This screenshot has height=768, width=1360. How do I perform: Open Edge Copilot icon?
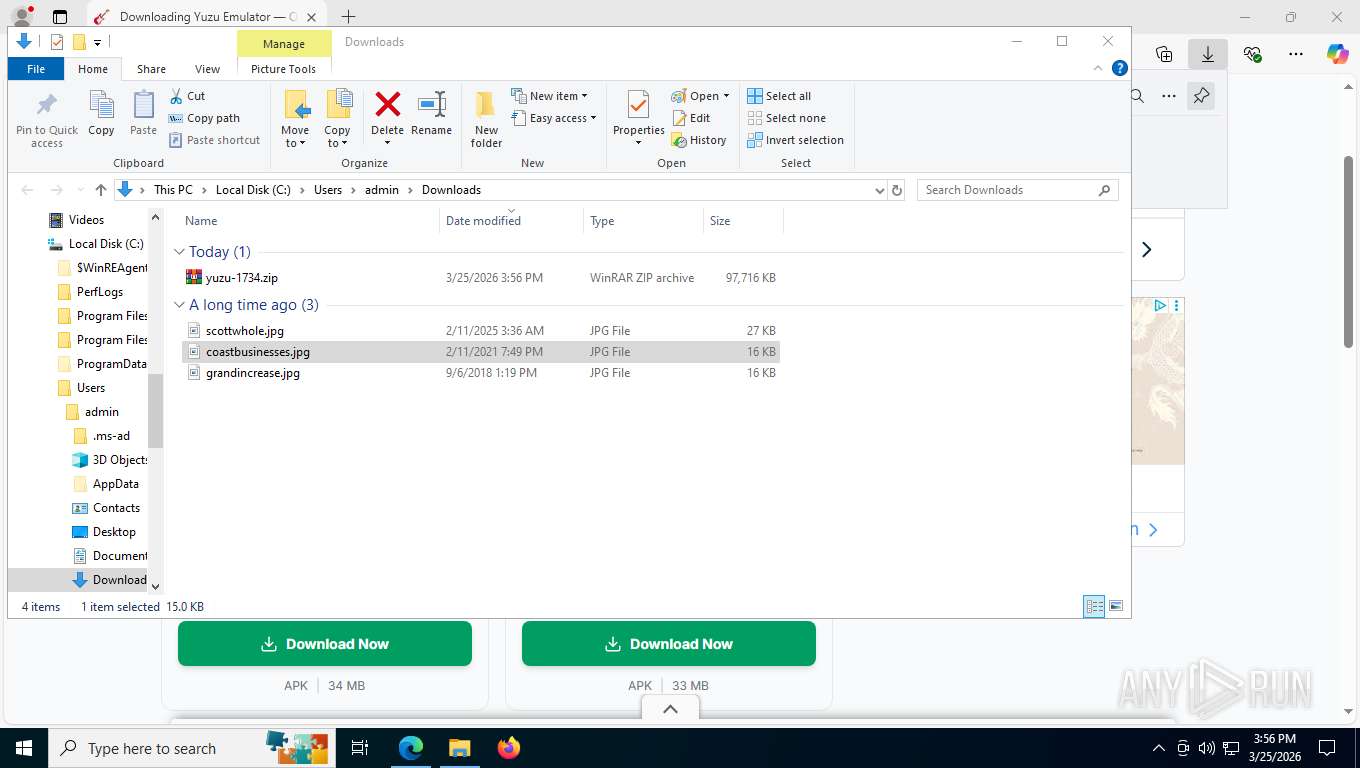pyautogui.click(x=1337, y=54)
